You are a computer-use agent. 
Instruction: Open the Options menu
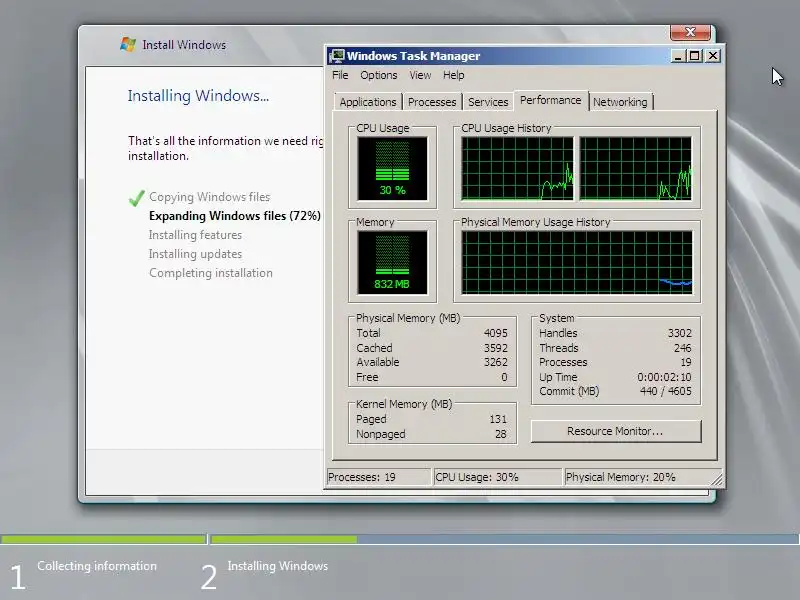click(379, 75)
